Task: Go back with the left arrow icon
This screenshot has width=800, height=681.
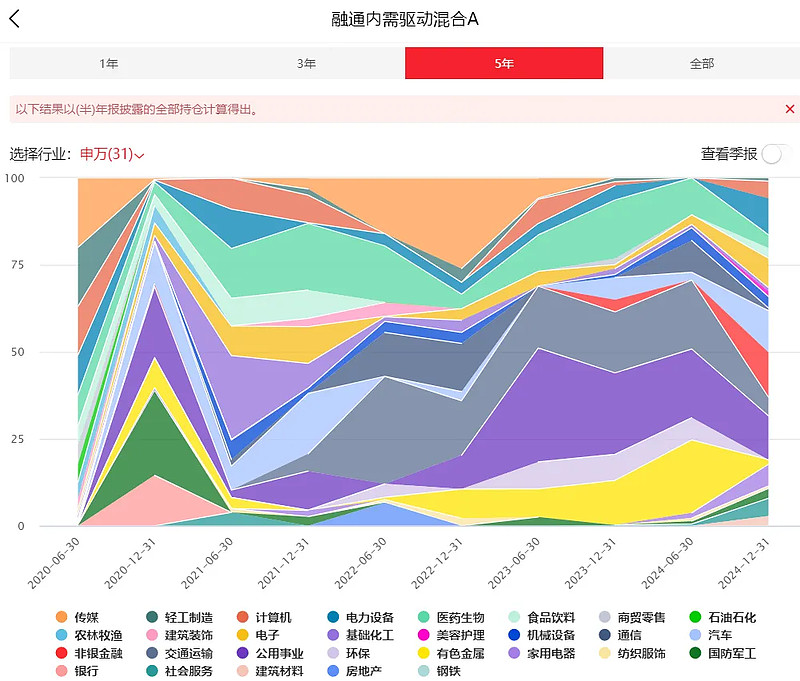Action: coord(14,19)
